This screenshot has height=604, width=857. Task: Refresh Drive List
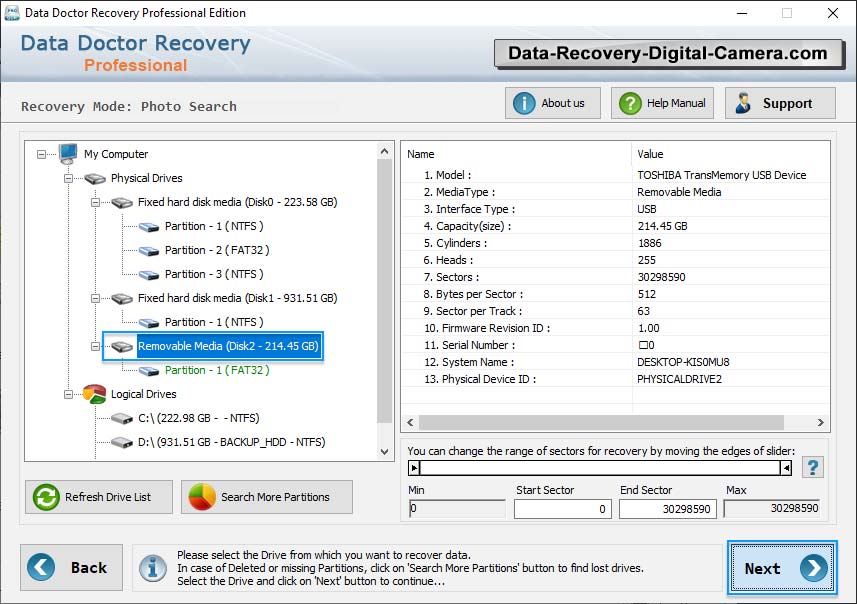pos(99,497)
